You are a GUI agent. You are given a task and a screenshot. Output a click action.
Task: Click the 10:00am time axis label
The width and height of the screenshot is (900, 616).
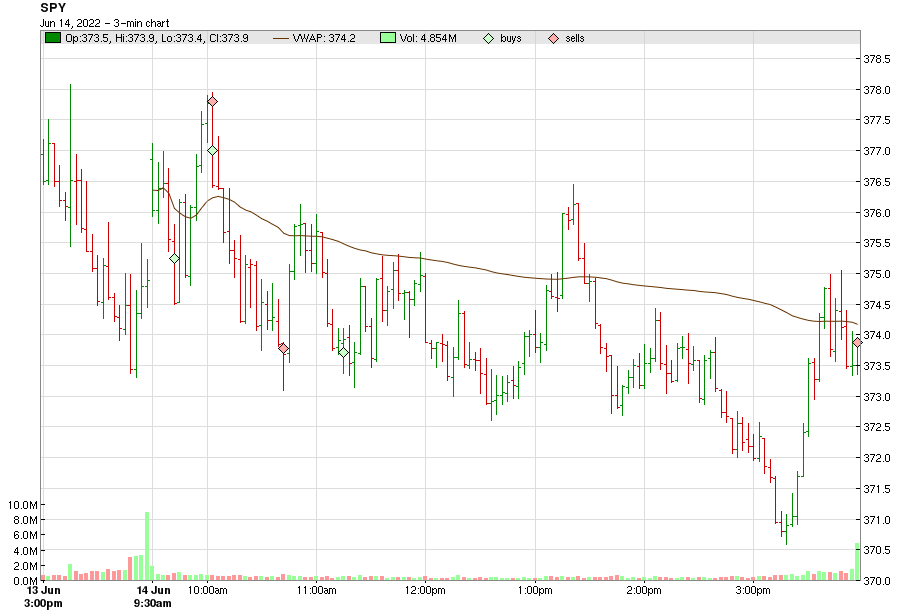(207, 591)
